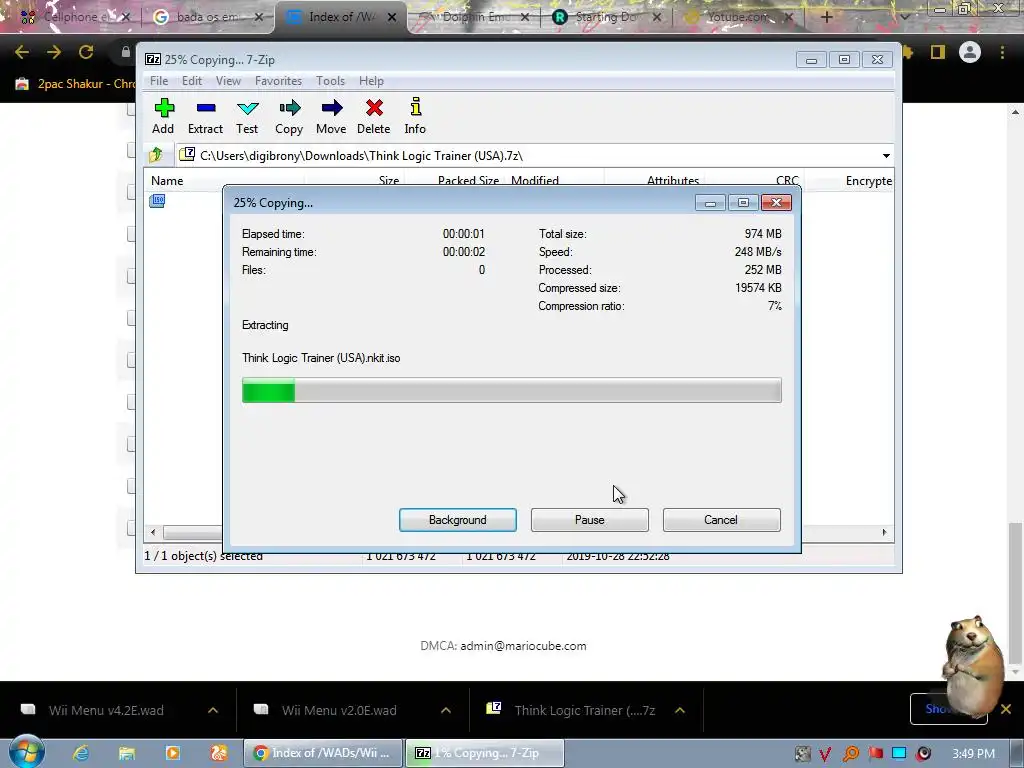
Task: Launch Internet Explorer from taskbar
Action: (x=81, y=753)
